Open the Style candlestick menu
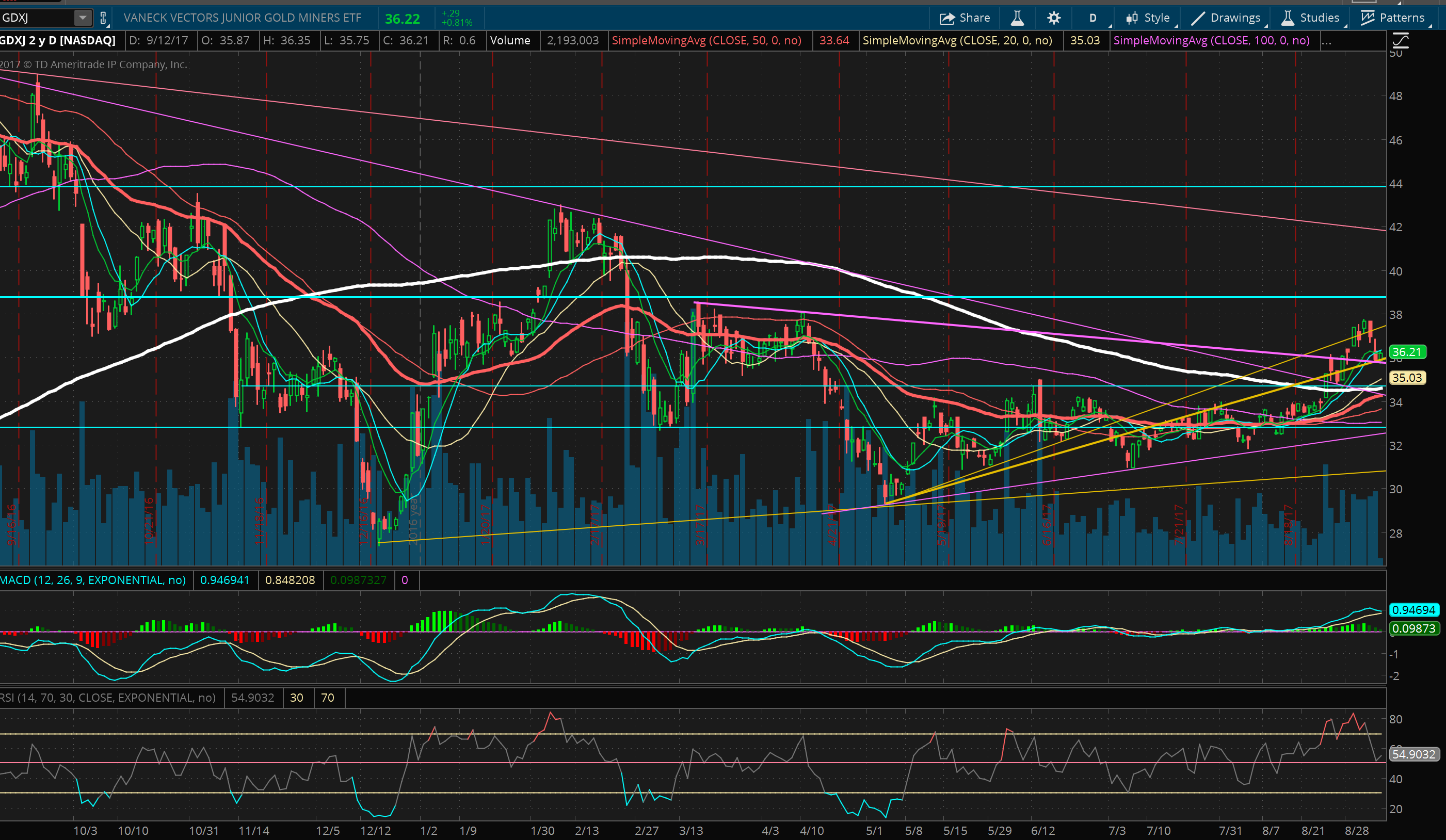The width and height of the screenshot is (1446, 840). click(x=1148, y=18)
